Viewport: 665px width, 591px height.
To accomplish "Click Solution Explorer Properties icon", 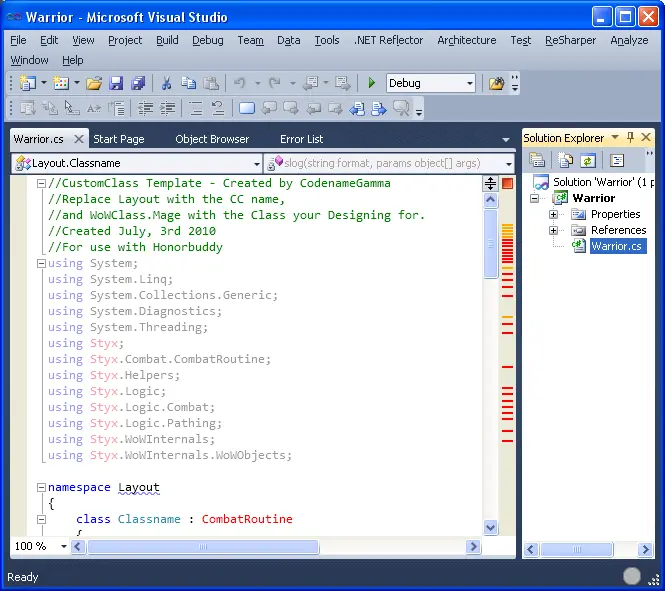I will pos(537,160).
